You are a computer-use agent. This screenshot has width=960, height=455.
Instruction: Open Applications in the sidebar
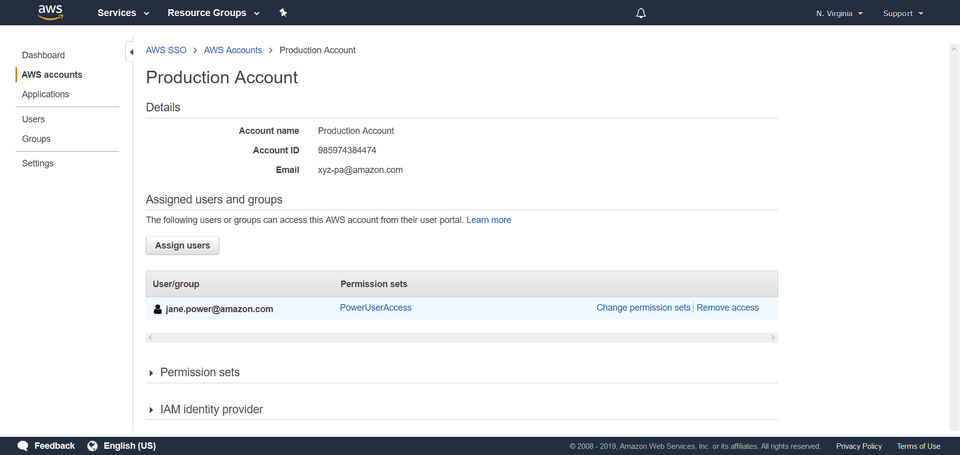point(45,94)
